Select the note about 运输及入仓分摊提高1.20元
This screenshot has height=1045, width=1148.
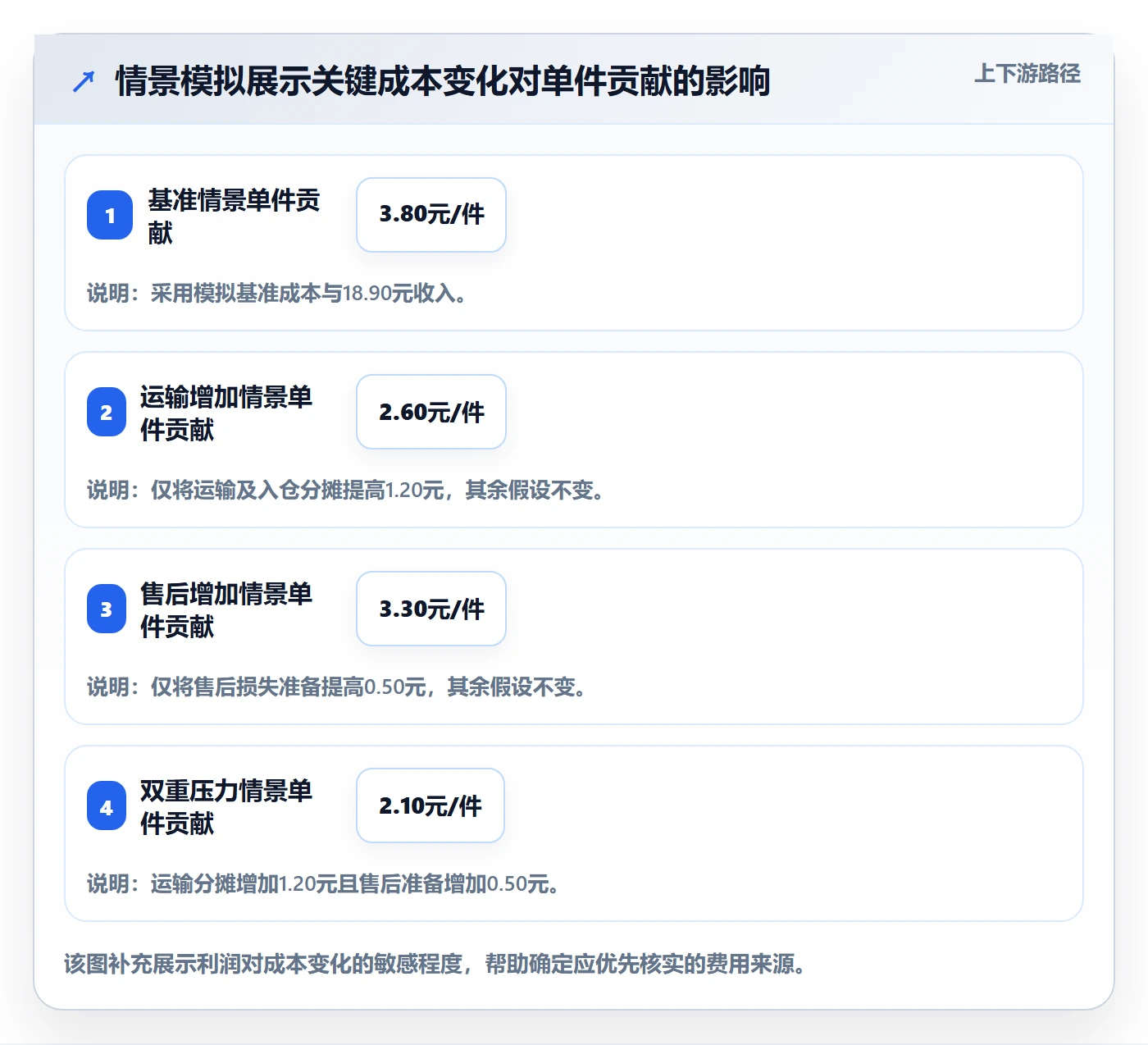347,491
